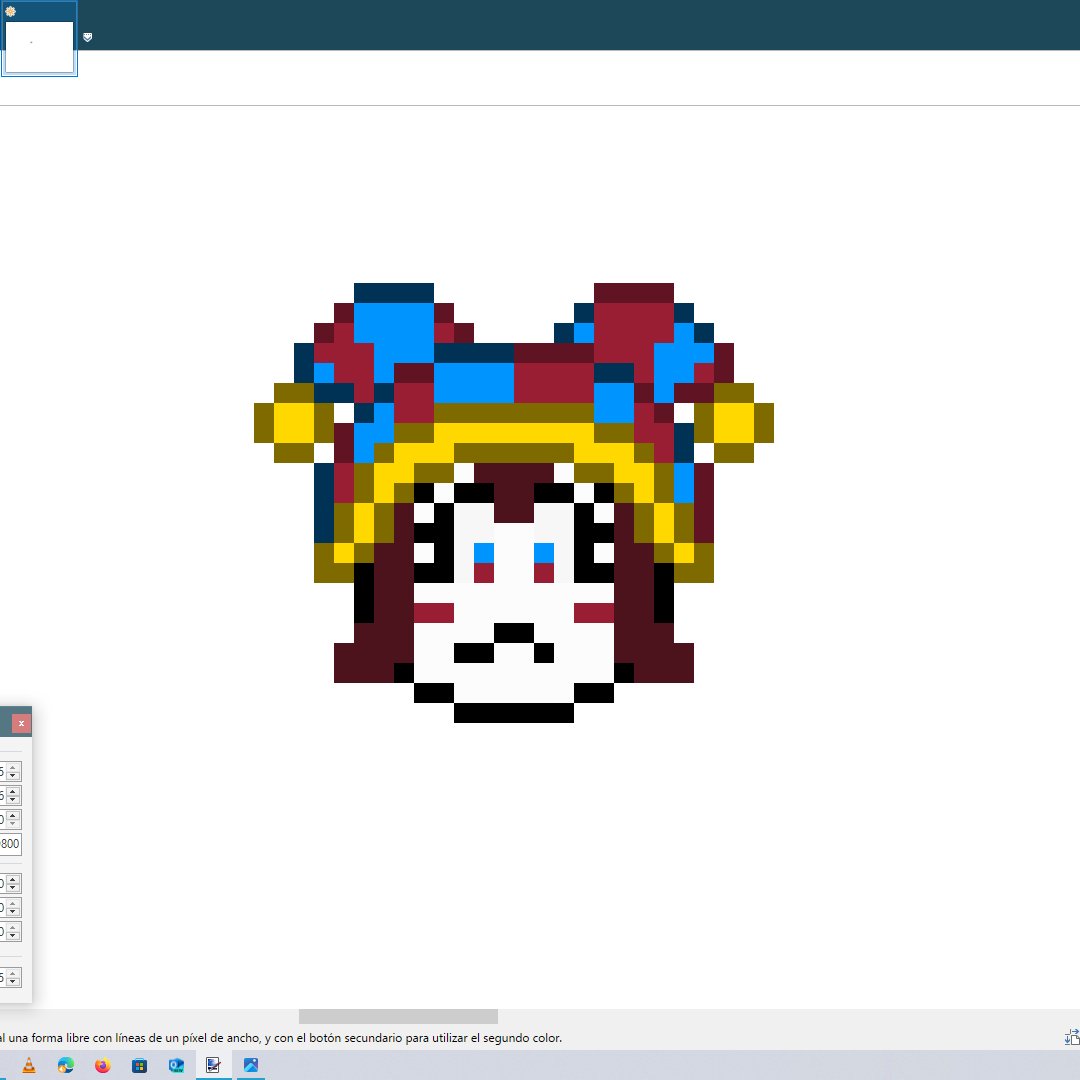Switch to the image editor via its taskbar icon
Image resolution: width=1080 pixels, height=1080 pixels.
click(x=213, y=1066)
